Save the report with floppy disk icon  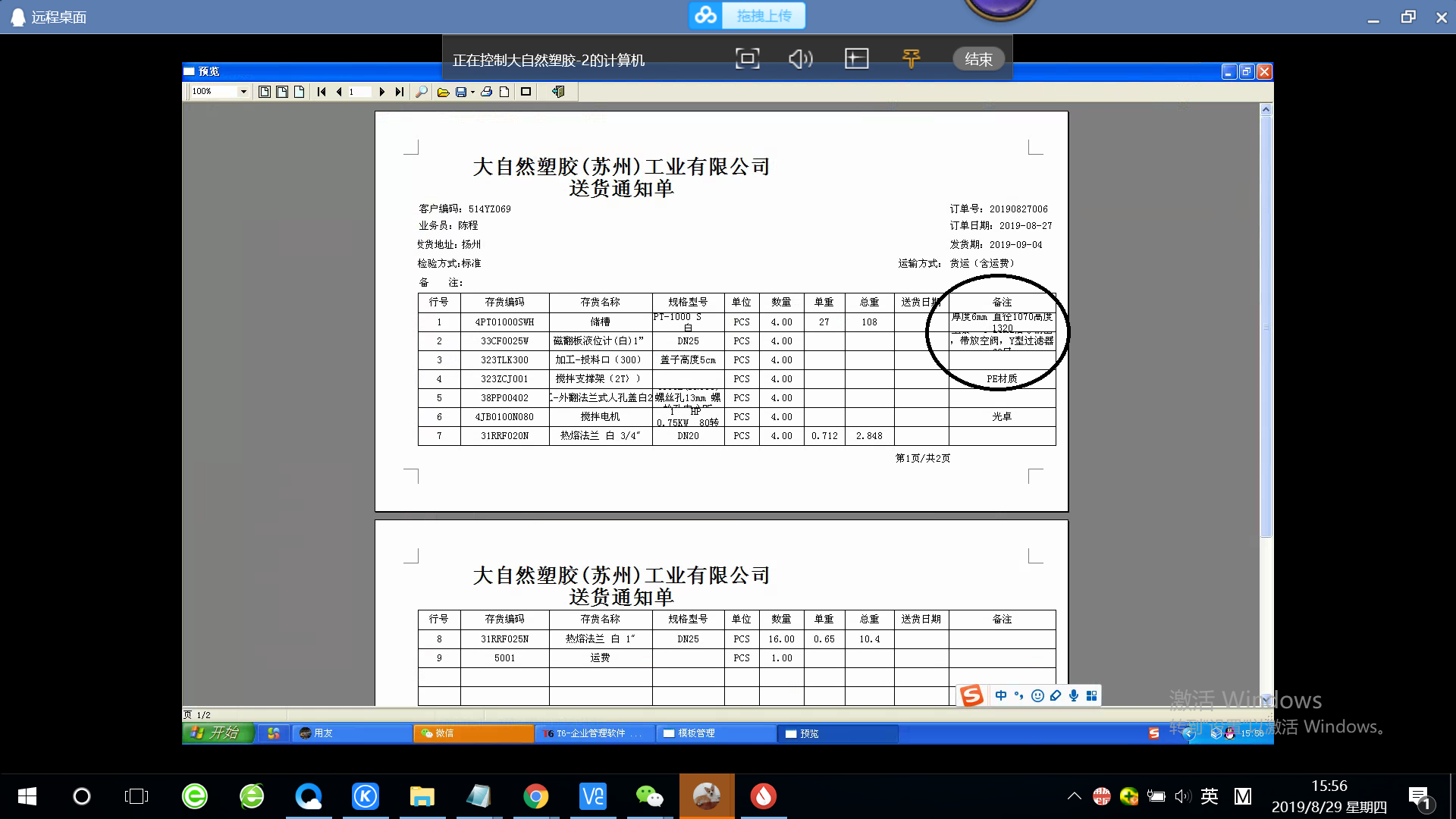coord(461,92)
